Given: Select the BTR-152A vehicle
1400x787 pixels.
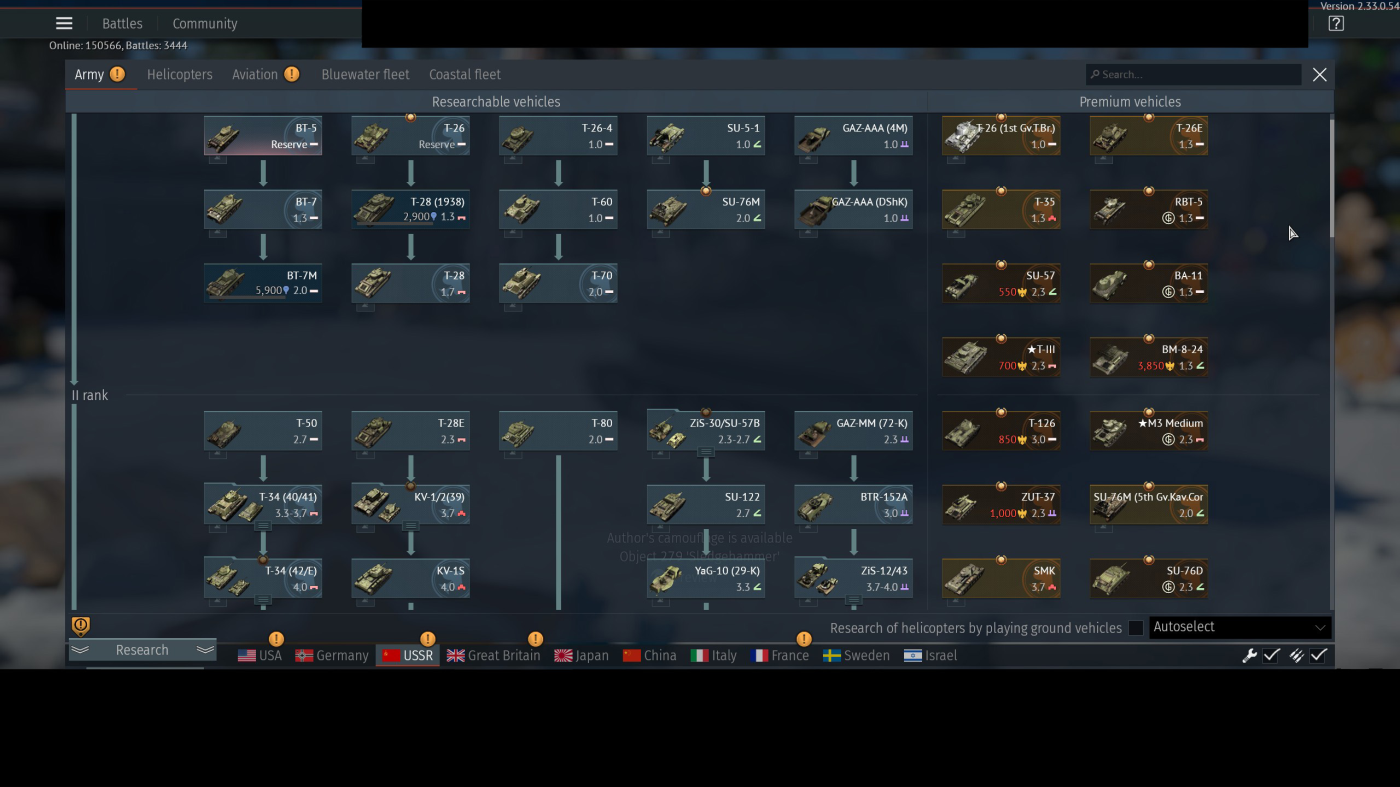Looking at the screenshot, I should coord(854,506).
